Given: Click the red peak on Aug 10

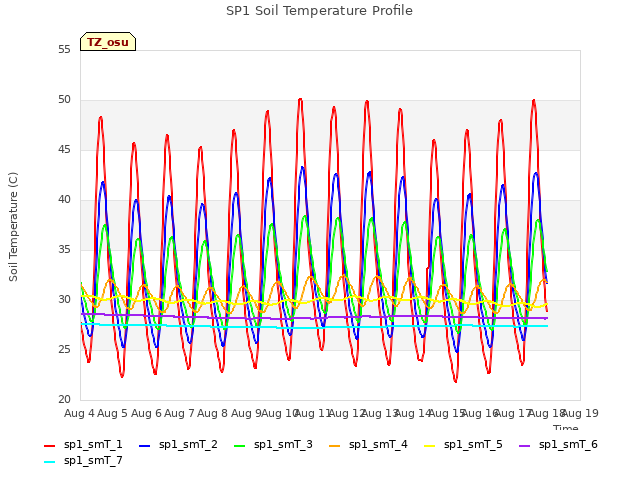Looking at the screenshot, I should click(x=300, y=99).
